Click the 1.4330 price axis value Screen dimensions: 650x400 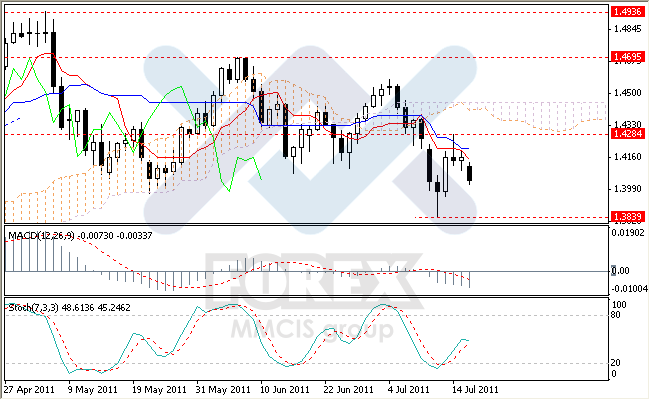628,124
